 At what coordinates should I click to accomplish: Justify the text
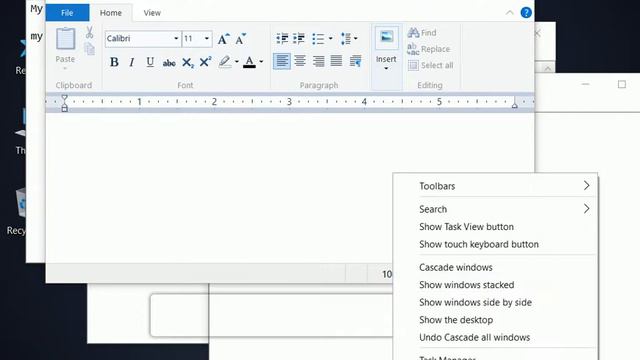coord(336,61)
